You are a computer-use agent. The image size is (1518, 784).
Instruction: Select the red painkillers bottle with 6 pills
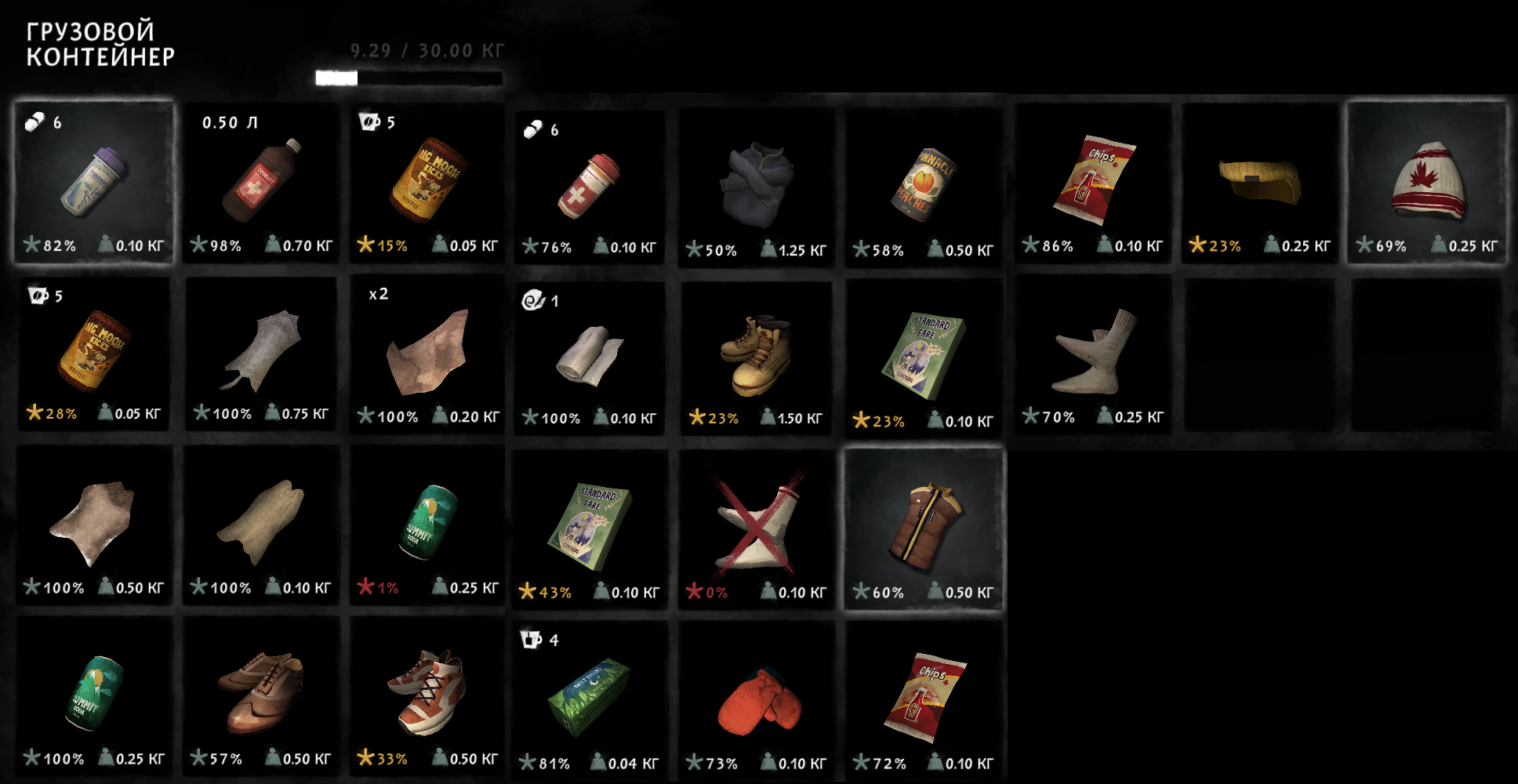590,187
